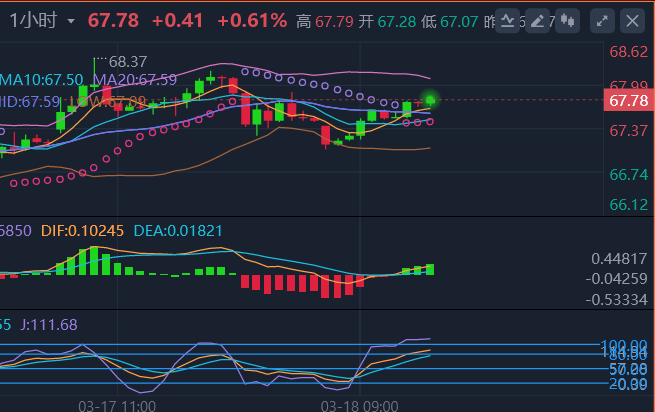Close the chart panel

coord(631,20)
